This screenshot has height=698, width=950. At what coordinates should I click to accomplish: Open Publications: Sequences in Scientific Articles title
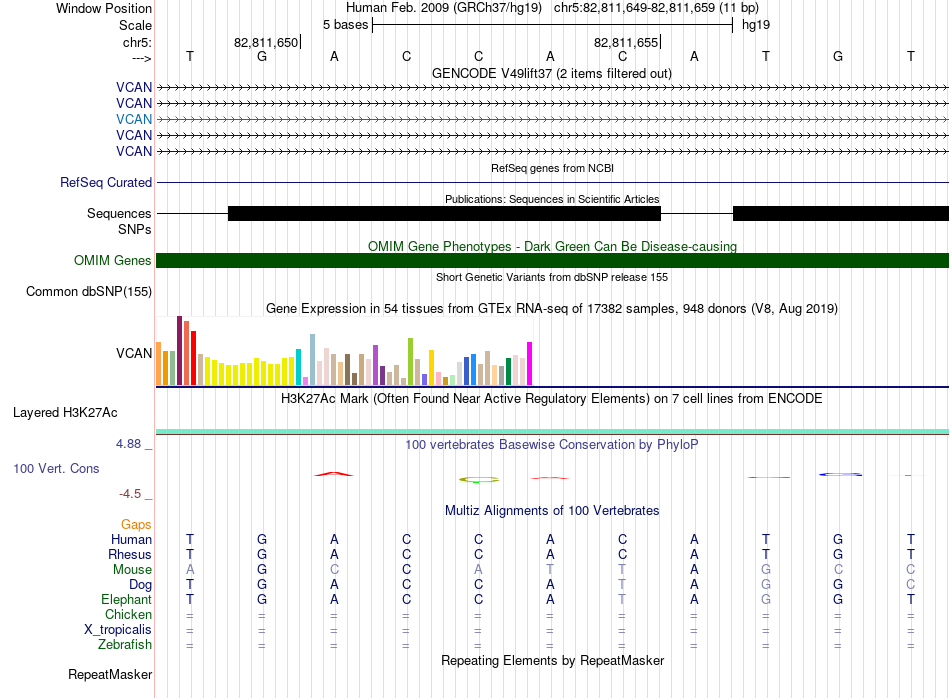[x=552, y=199]
